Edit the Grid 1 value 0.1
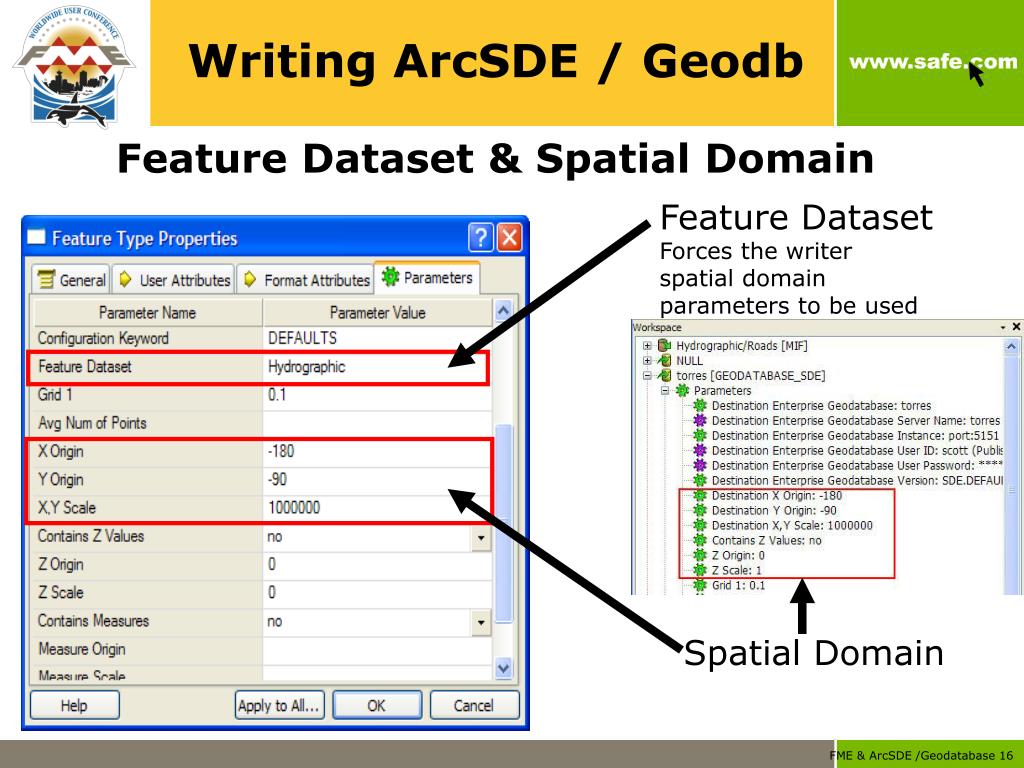This screenshot has width=1024, height=768. [377, 395]
